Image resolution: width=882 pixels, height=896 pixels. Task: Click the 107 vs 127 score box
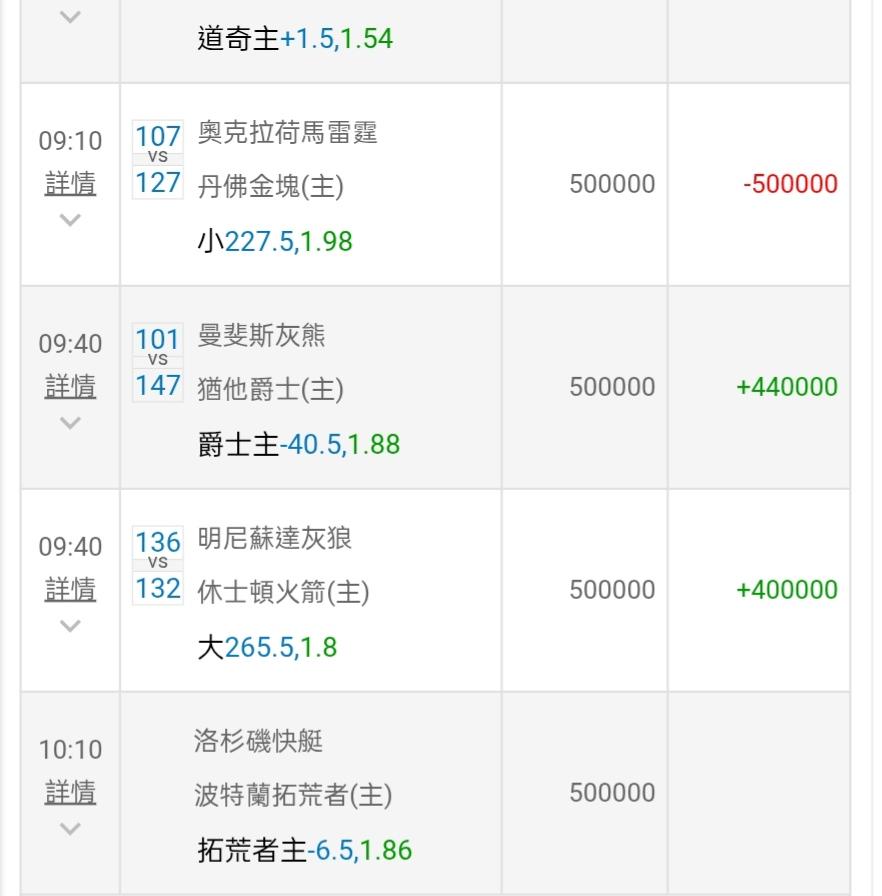tap(158, 159)
